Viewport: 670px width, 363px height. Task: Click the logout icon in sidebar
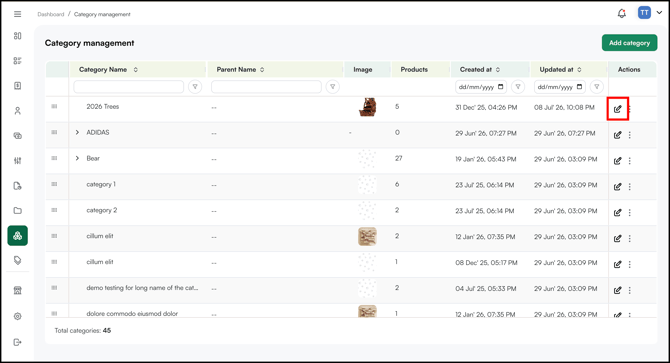pos(18,342)
